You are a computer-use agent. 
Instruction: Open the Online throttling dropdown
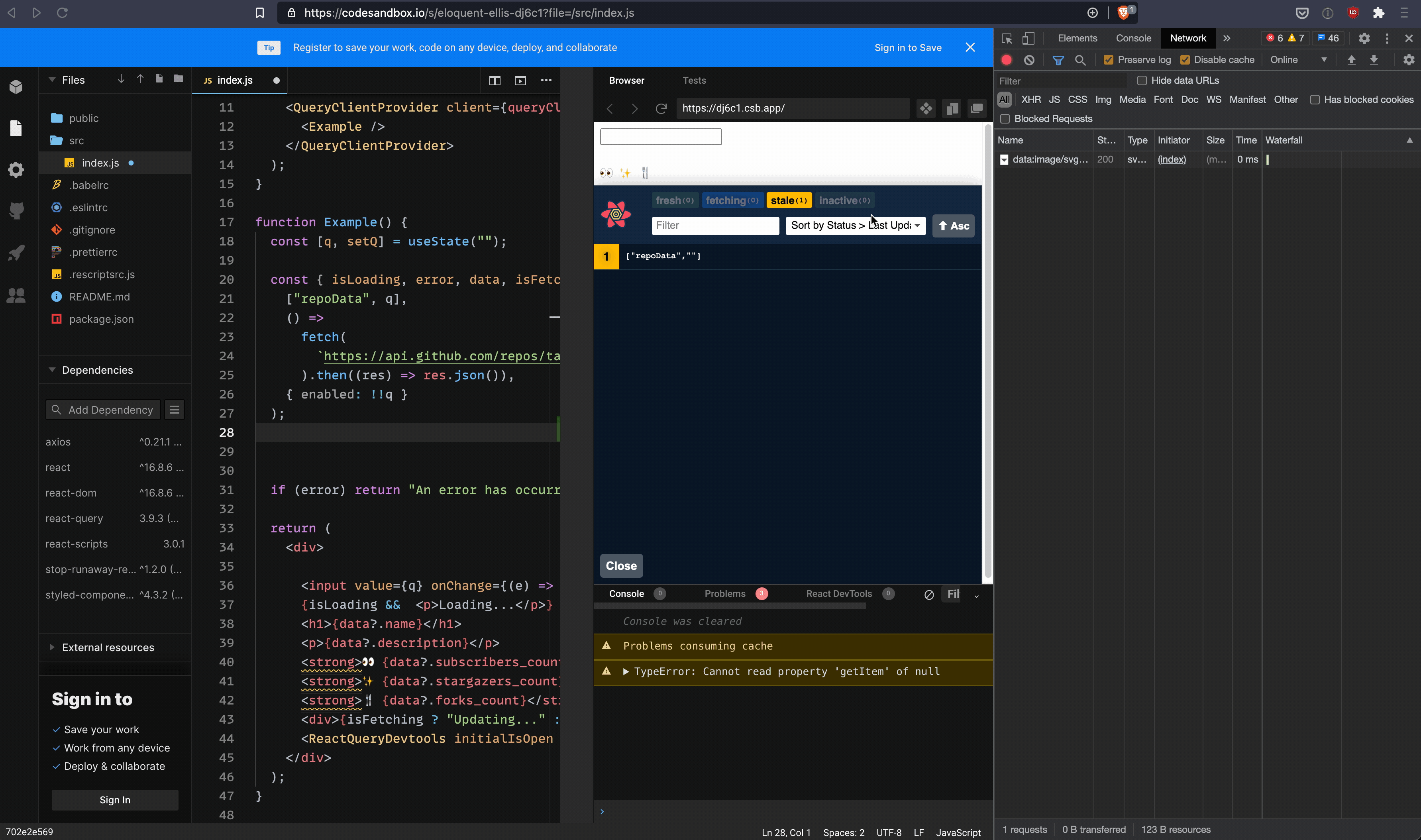pos(1297,60)
